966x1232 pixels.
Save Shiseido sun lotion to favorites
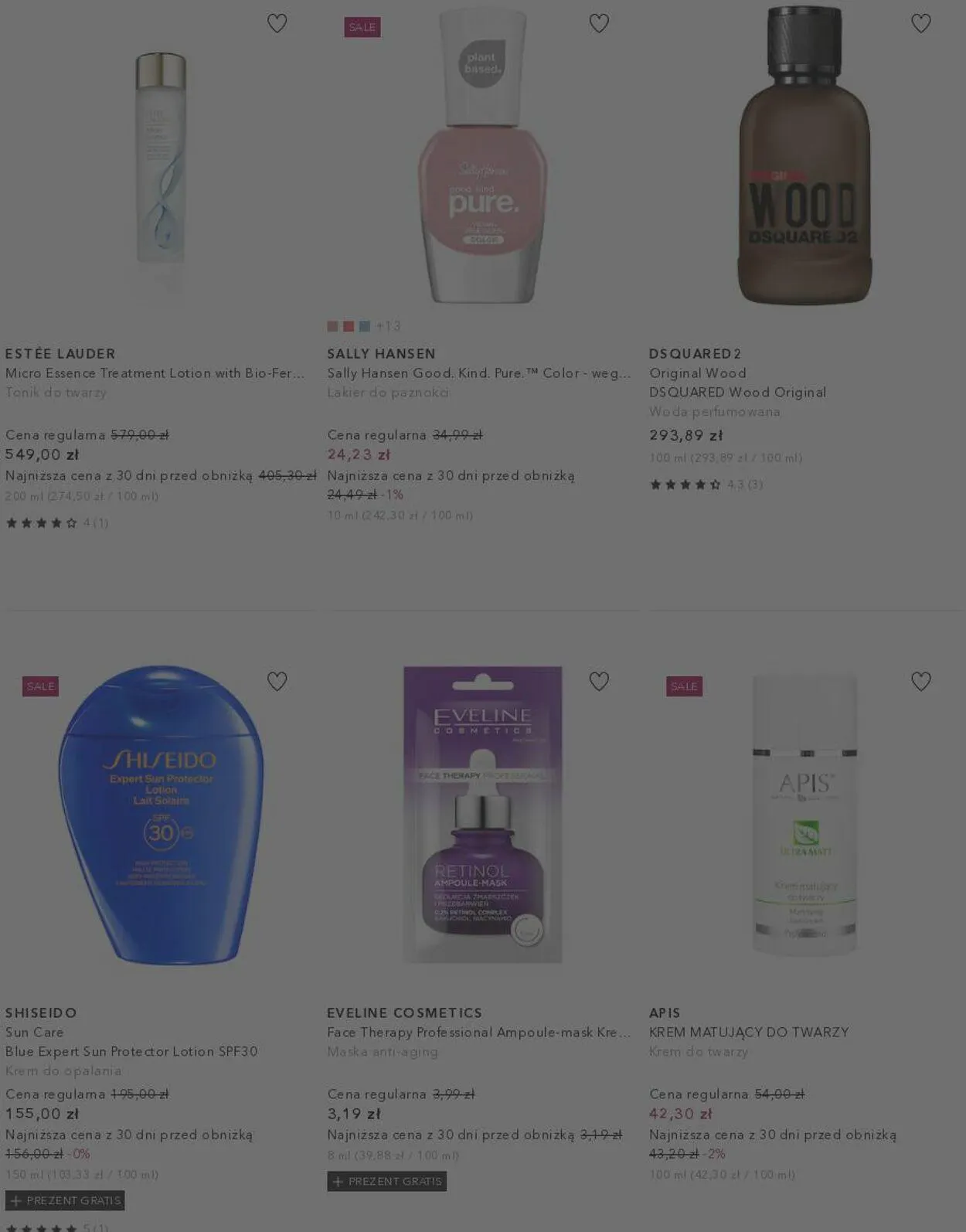click(277, 681)
